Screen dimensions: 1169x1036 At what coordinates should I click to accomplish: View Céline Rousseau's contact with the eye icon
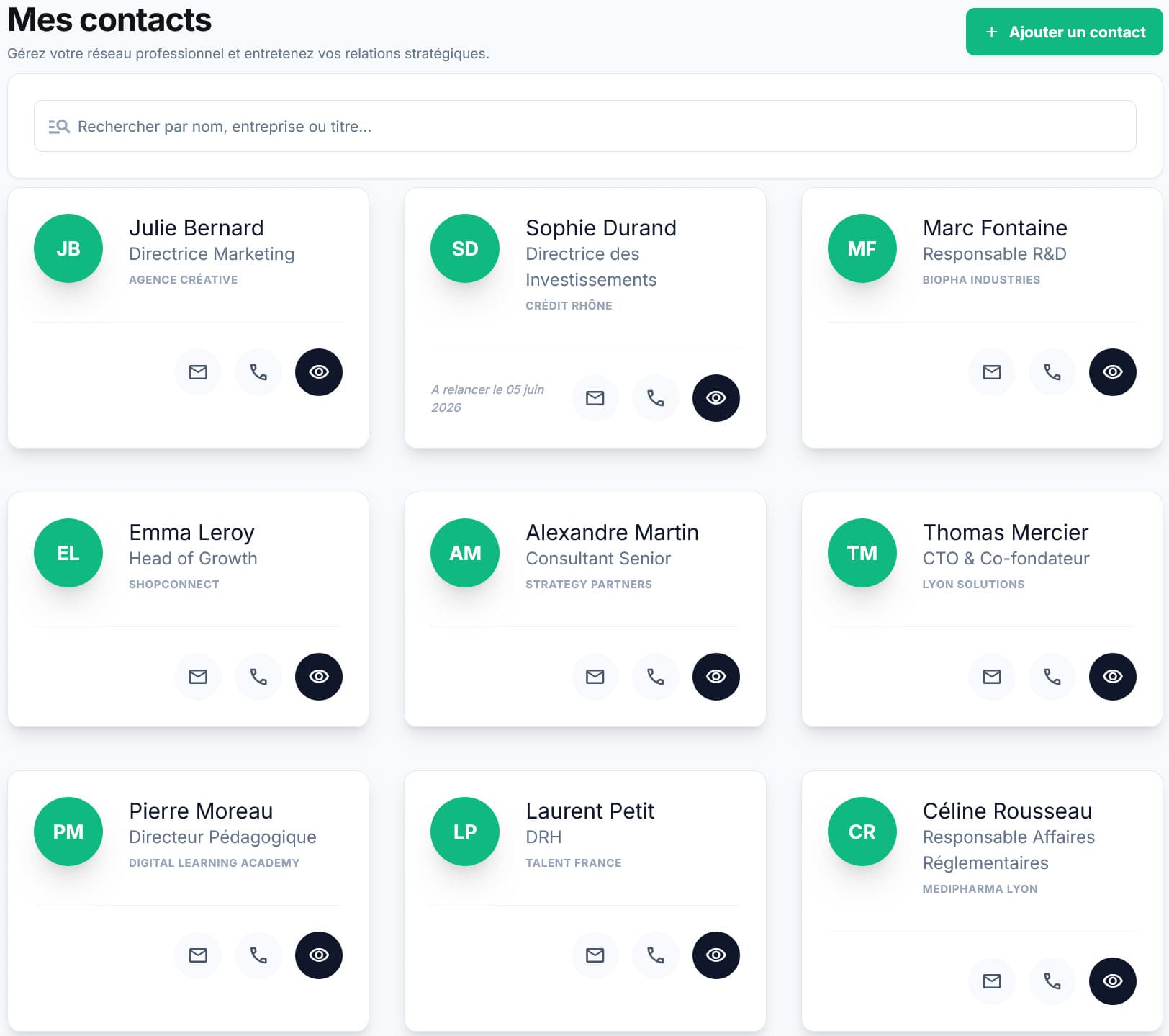point(1112,981)
